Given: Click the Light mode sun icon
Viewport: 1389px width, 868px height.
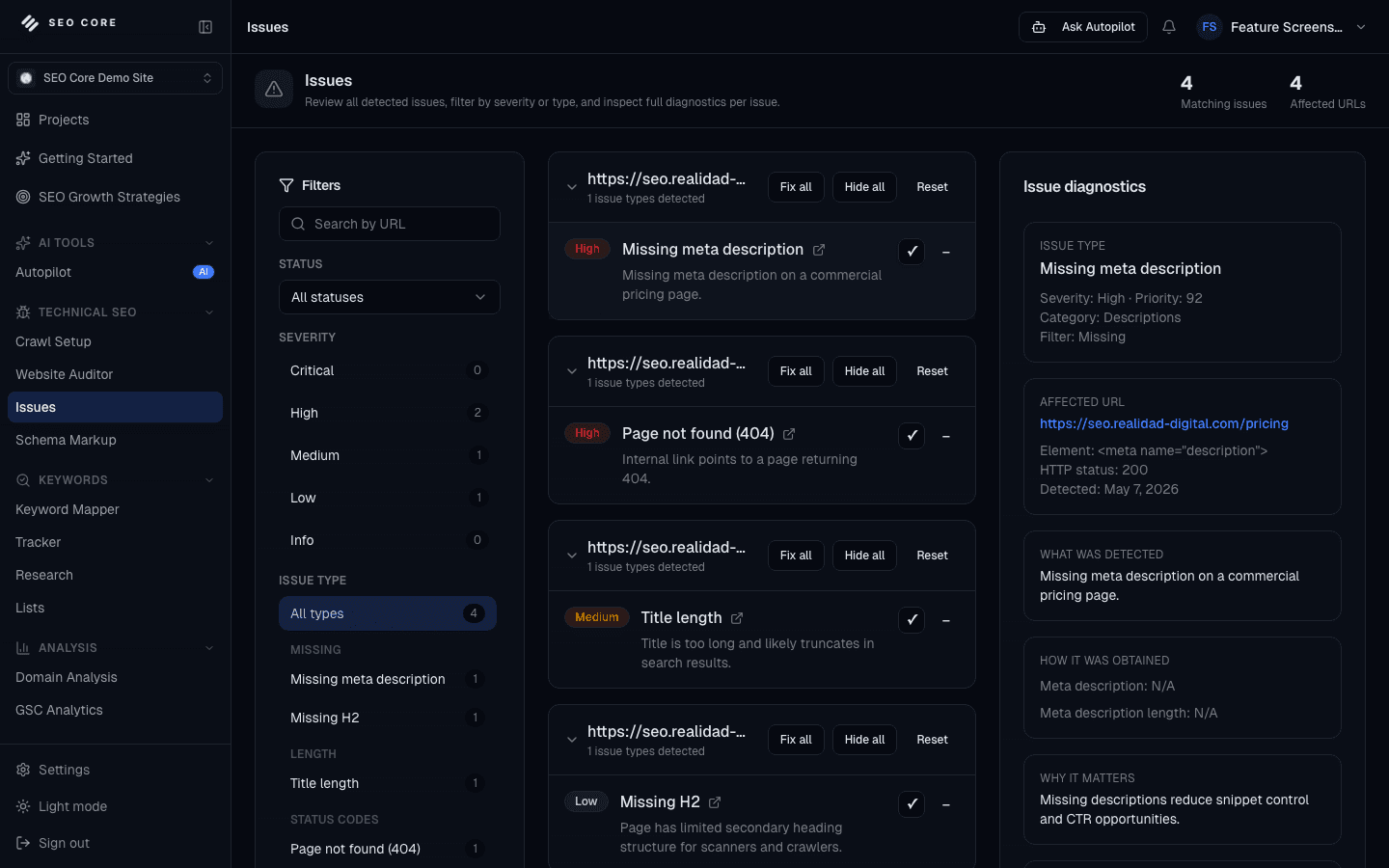Looking at the screenshot, I should 23,806.
